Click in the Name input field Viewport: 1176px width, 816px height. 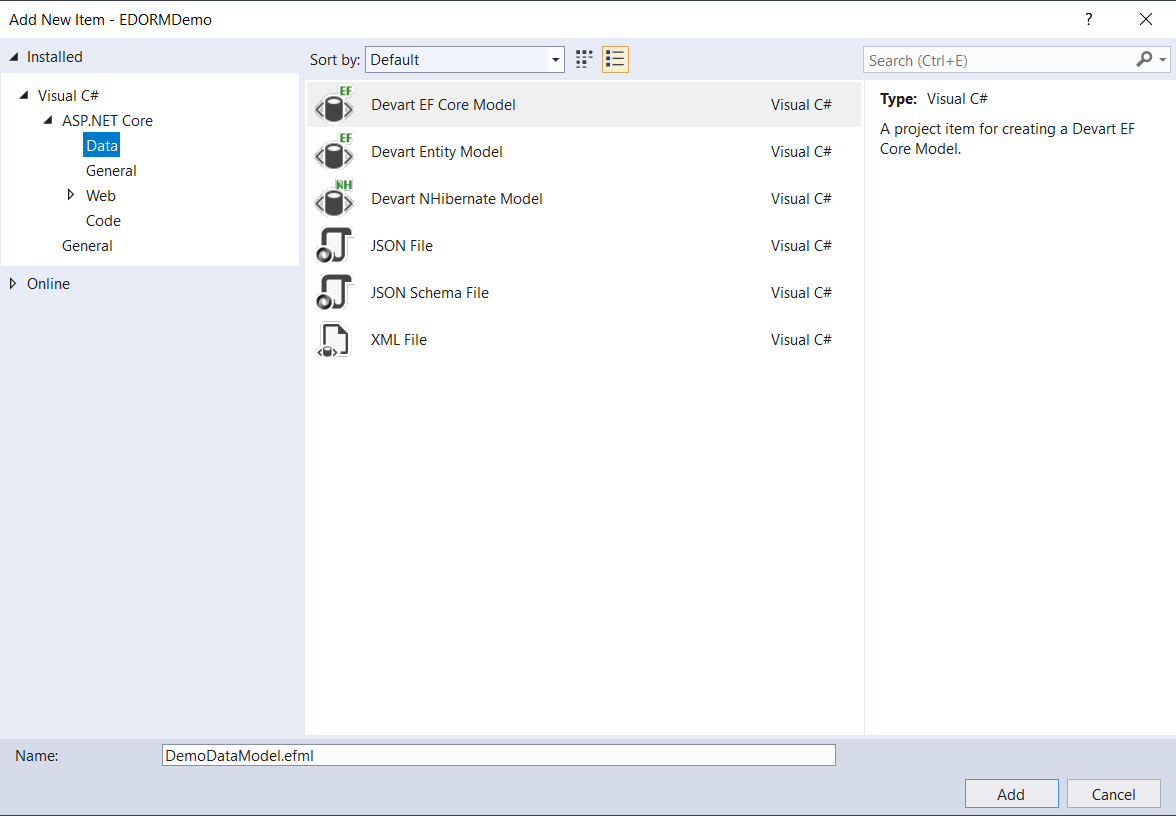pos(499,755)
